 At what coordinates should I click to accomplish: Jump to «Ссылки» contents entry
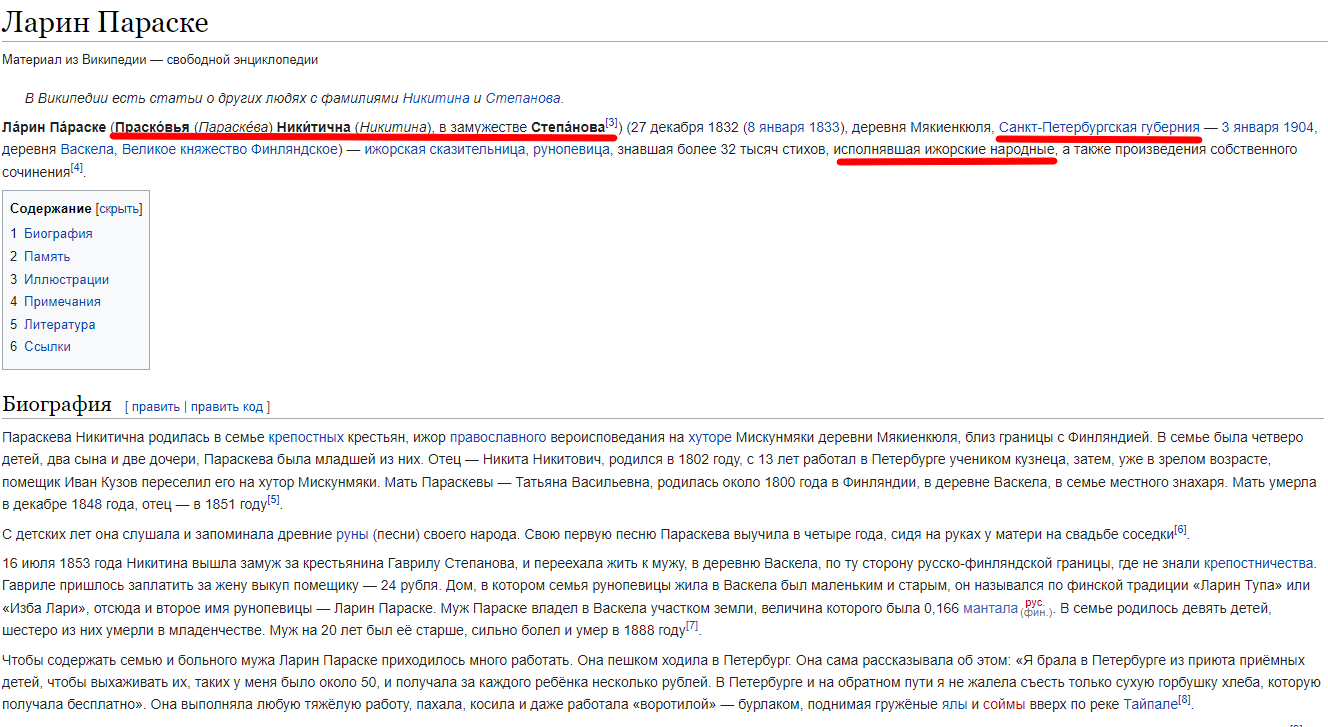pyautogui.click(x=47, y=346)
